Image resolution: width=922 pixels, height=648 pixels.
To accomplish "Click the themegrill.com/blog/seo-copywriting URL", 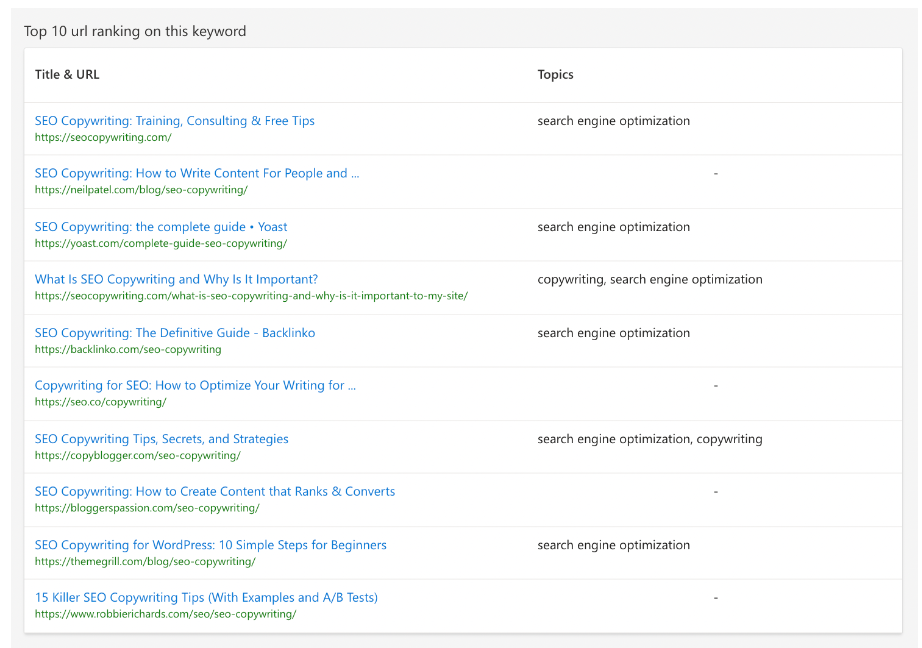I will (x=144, y=562).
